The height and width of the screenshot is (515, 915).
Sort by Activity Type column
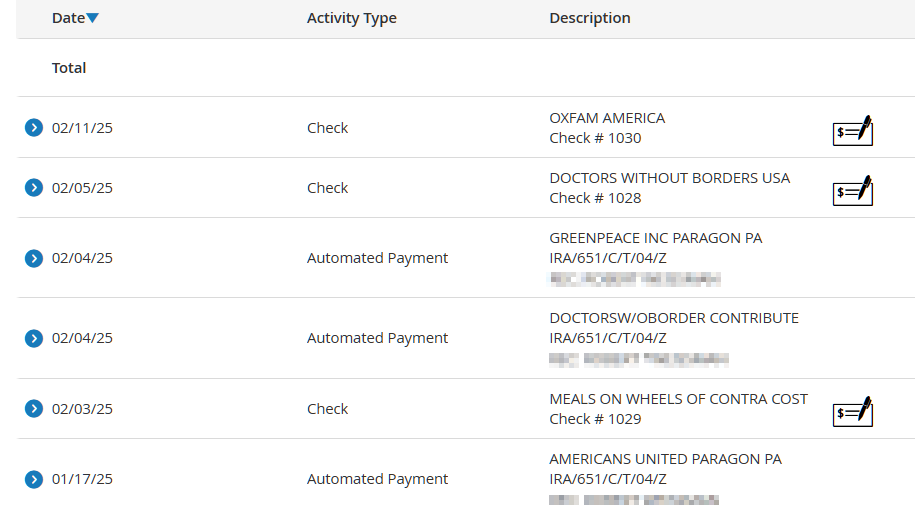point(352,18)
